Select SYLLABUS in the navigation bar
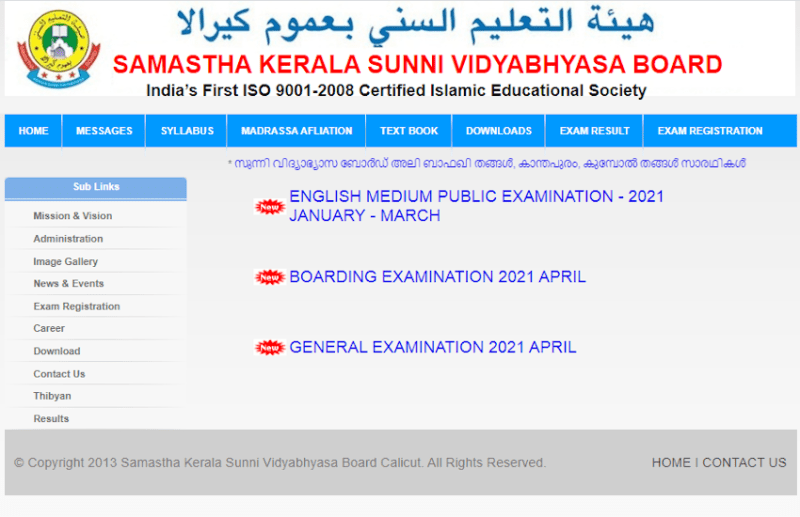 pyautogui.click(x=187, y=131)
